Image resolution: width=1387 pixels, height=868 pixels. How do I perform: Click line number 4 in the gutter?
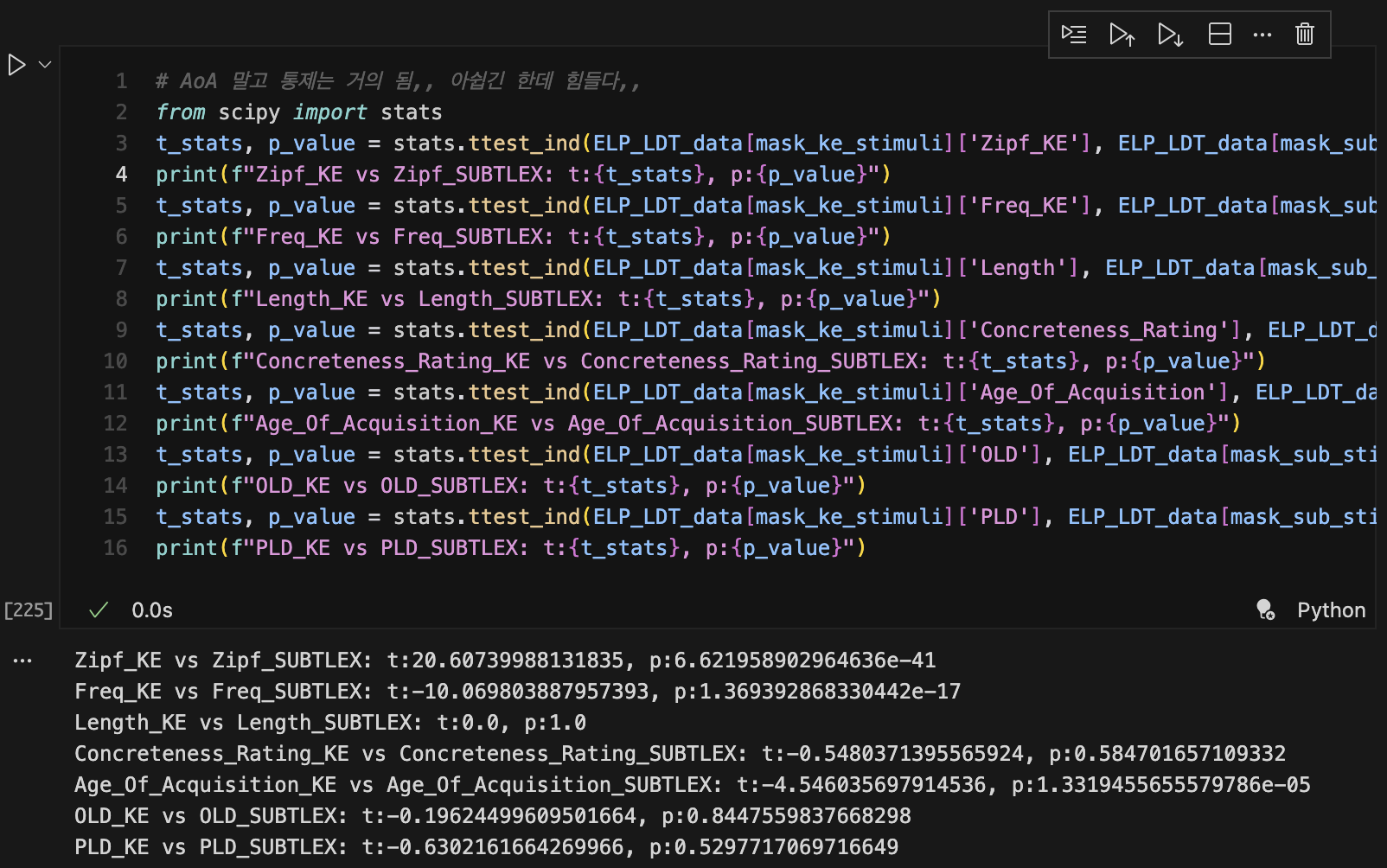[121, 175]
